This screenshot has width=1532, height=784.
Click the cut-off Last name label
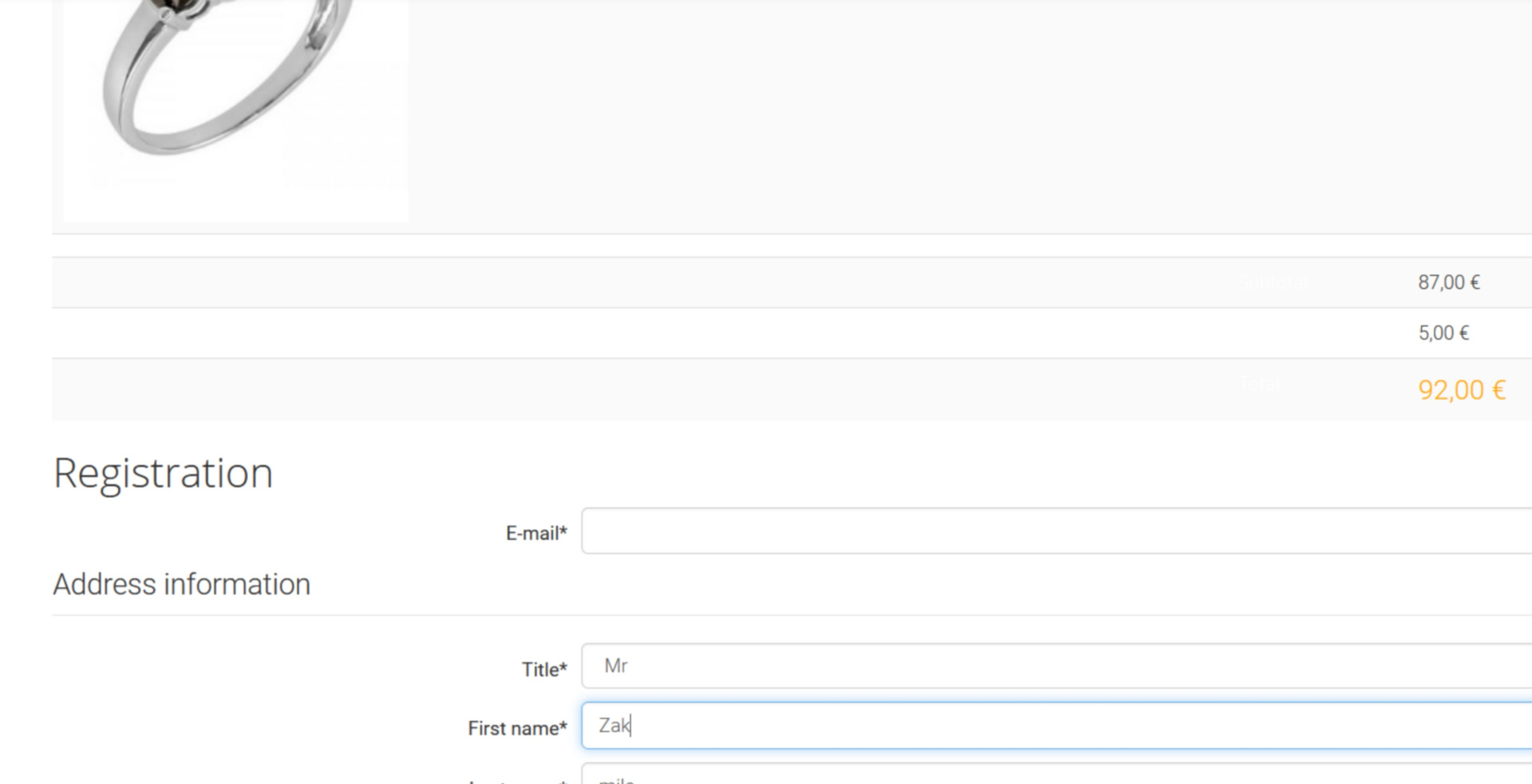click(x=516, y=781)
